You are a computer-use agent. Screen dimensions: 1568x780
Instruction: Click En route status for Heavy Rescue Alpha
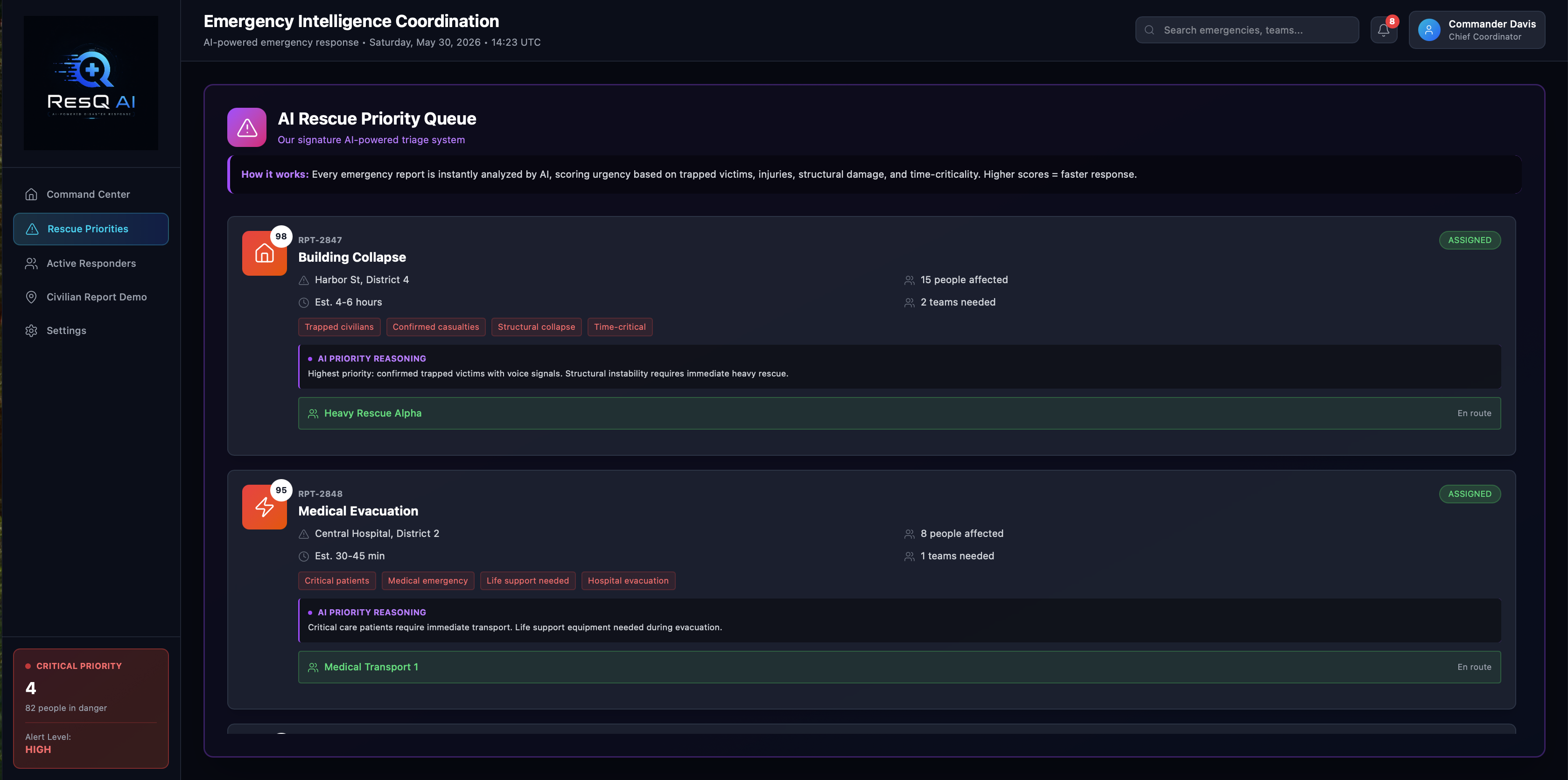1474,413
